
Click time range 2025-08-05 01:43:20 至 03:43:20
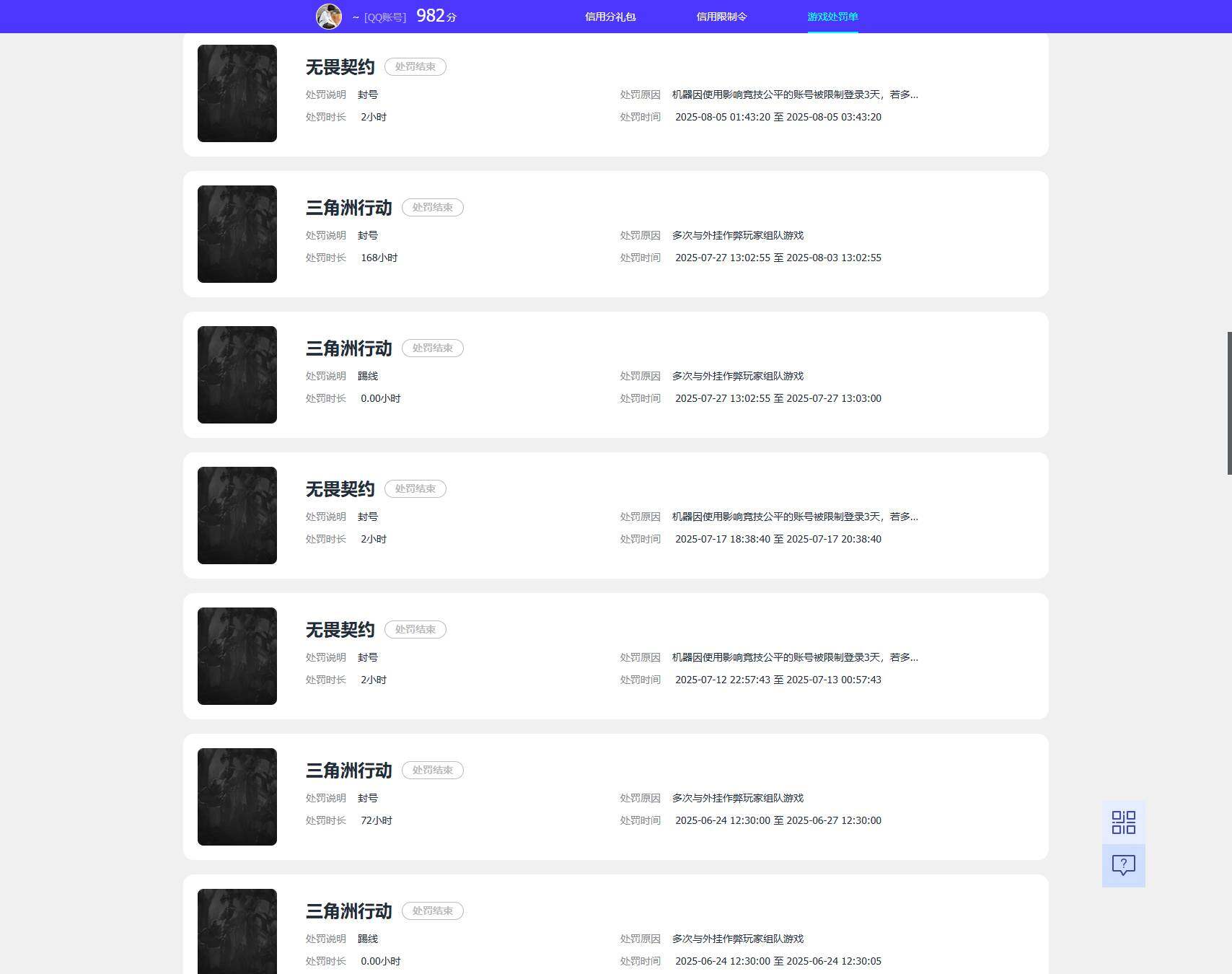point(778,117)
